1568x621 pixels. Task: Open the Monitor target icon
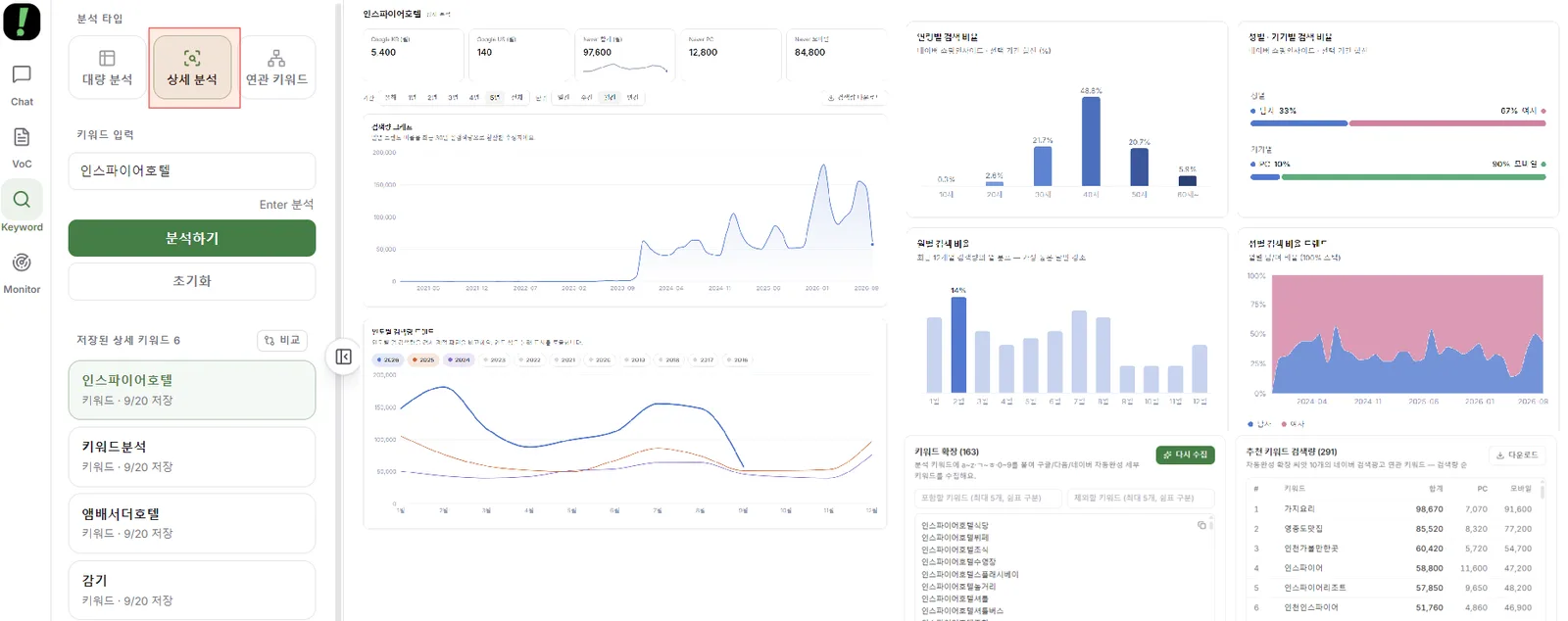[x=22, y=273]
